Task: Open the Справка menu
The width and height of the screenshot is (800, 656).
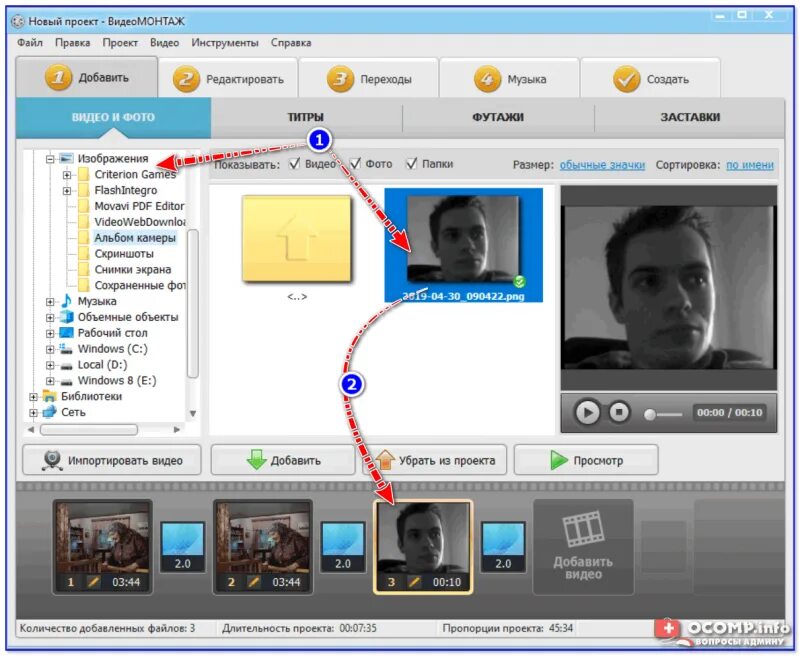Action: coord(291,43)
